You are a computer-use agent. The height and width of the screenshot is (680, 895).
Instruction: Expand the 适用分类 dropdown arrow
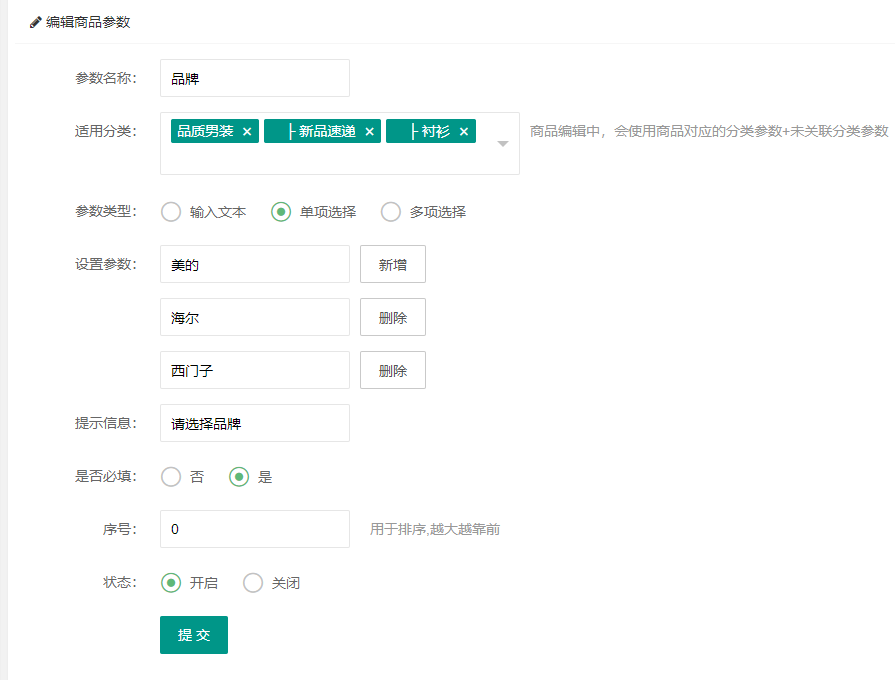click(x=503, y=144)
